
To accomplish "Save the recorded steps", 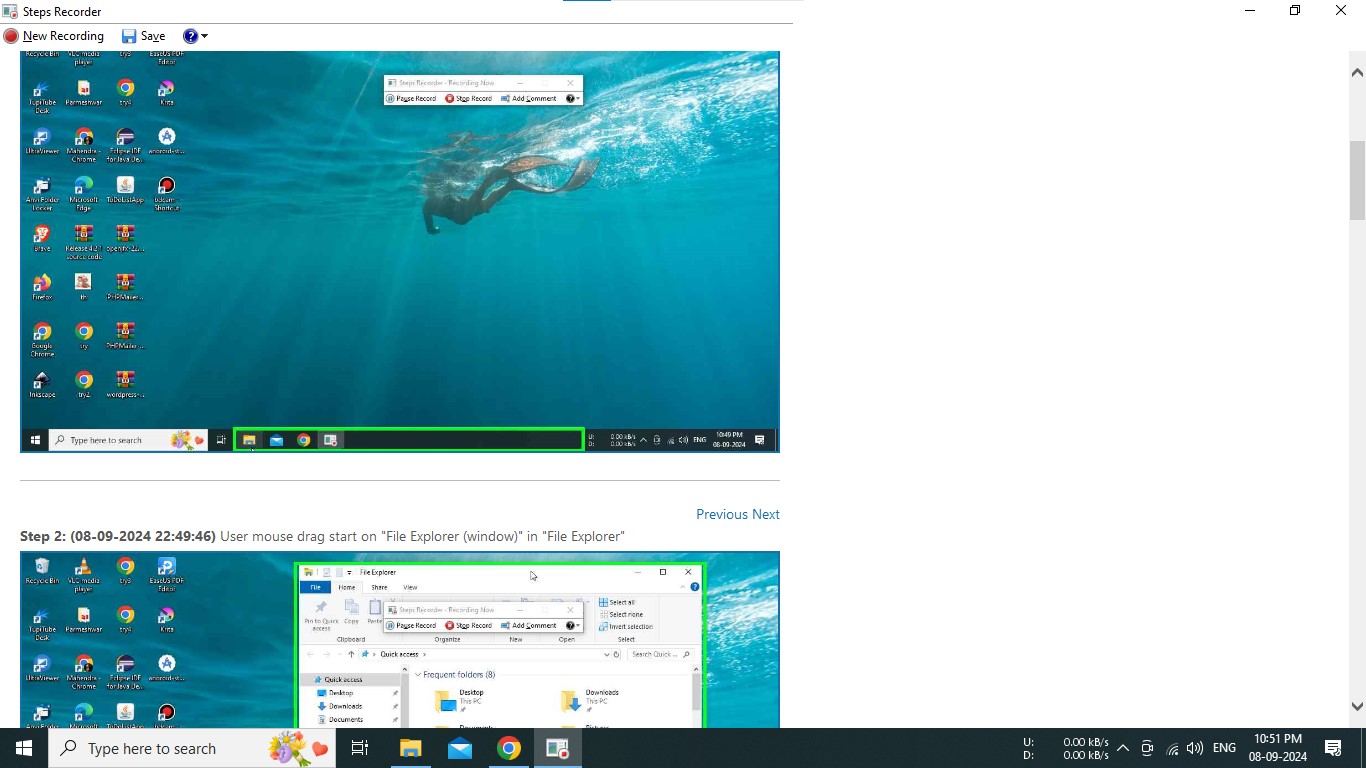I will pyautogui.click(x=143, y=36).
